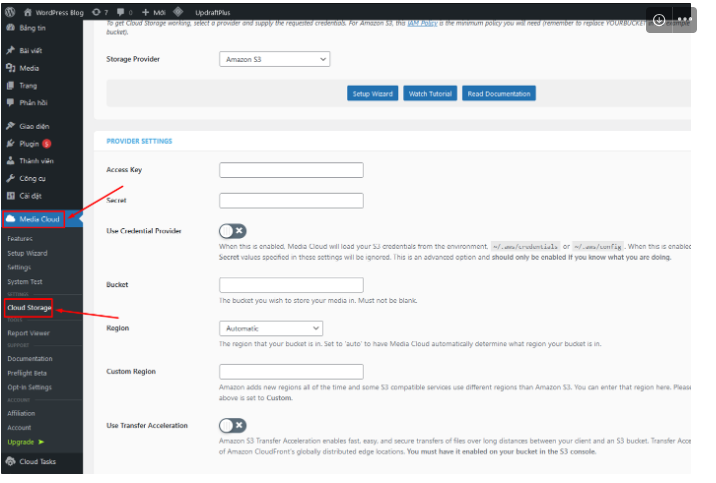
Task: Click the Trang menu label
Action: (x=28, y=85)
